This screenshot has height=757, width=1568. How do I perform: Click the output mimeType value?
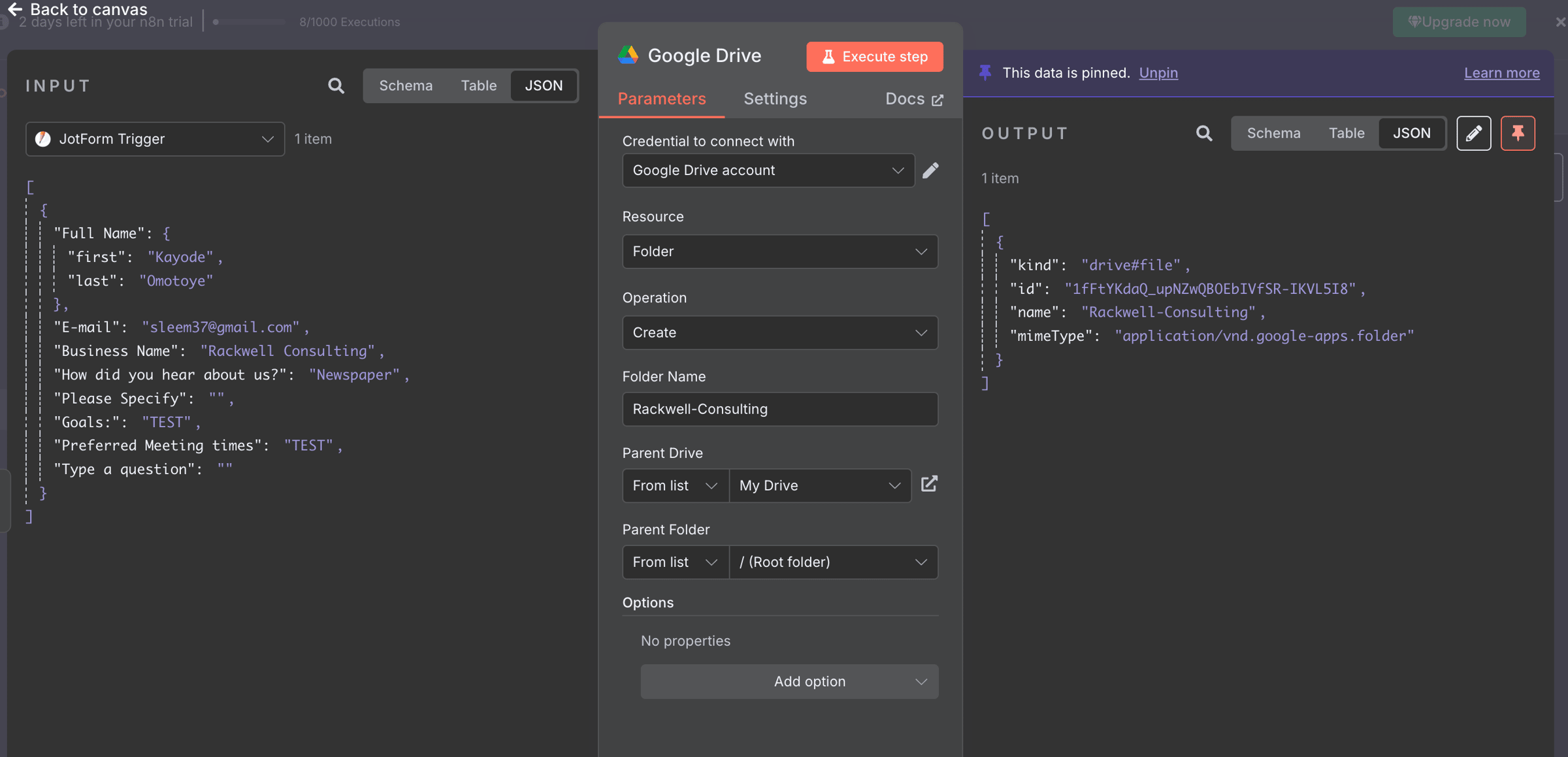[x=1264, y=336]
